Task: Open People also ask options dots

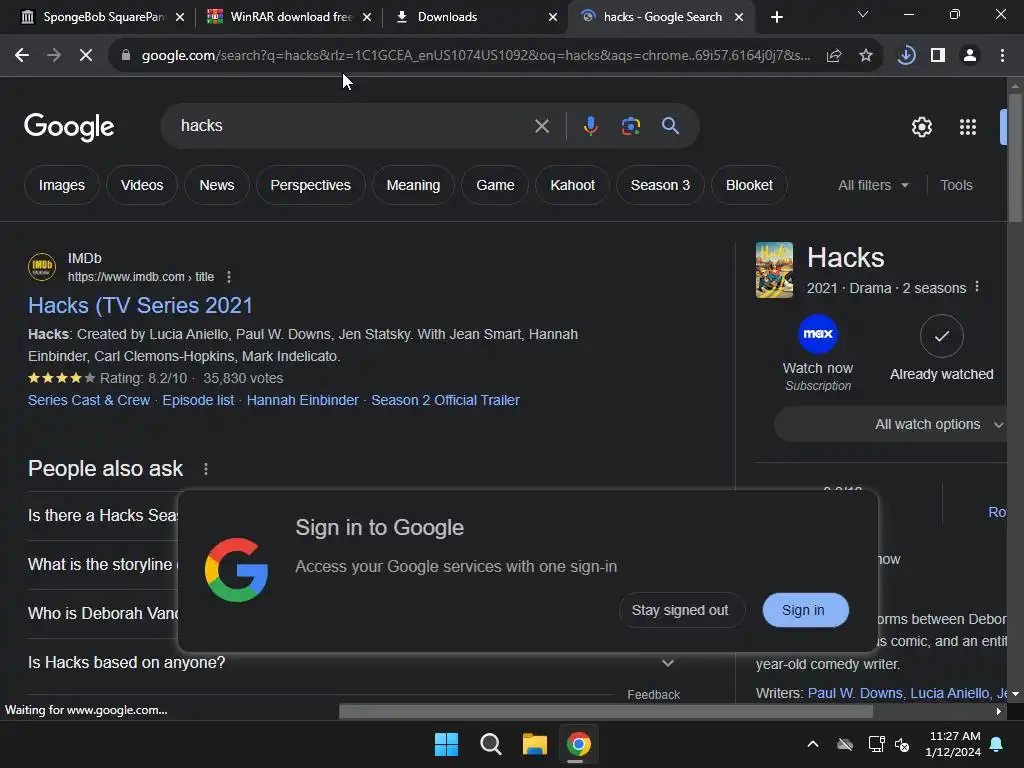Action: coord(206,469)
